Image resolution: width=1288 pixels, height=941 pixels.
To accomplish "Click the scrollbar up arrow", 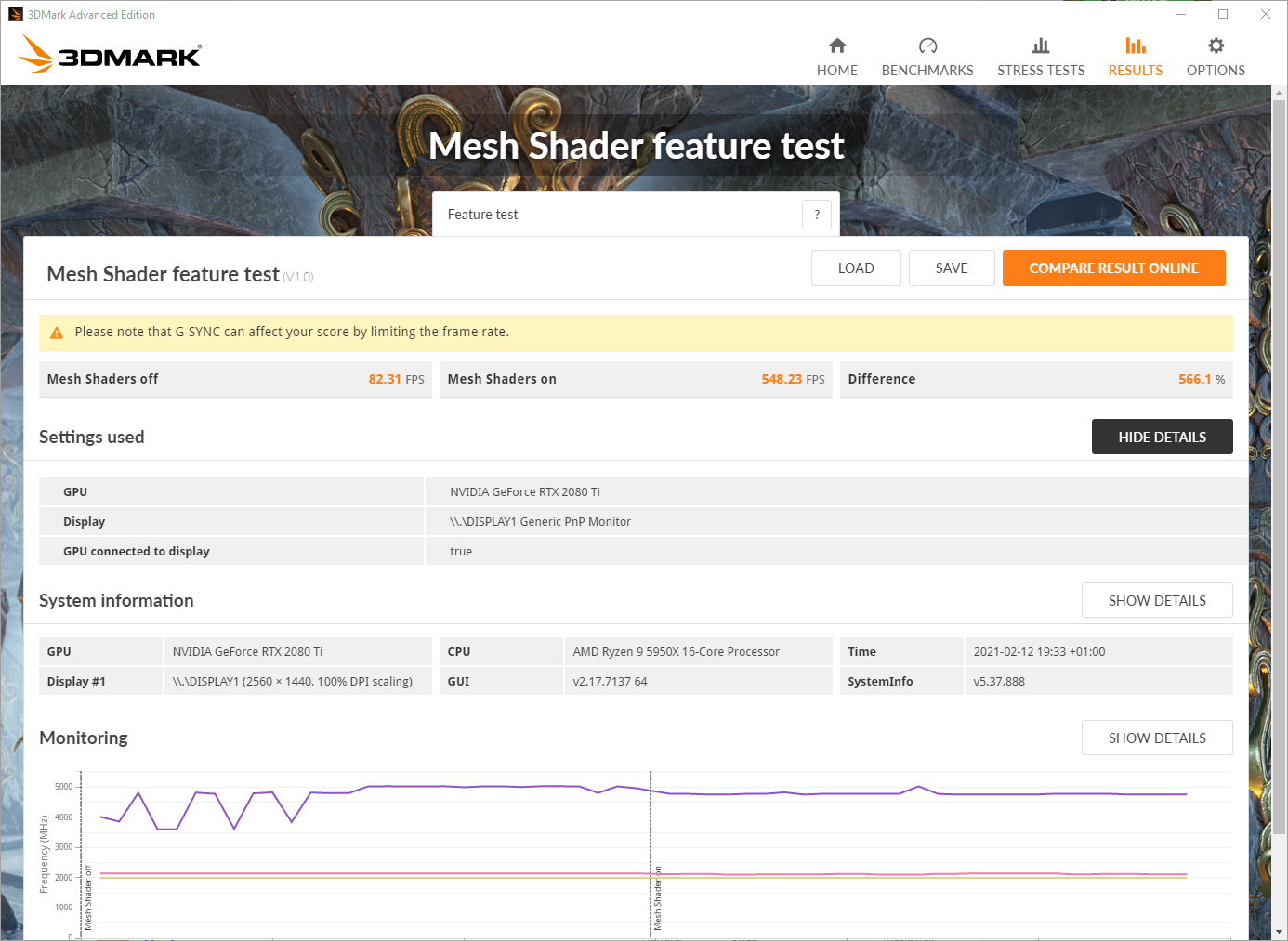I will point(1280,93).
